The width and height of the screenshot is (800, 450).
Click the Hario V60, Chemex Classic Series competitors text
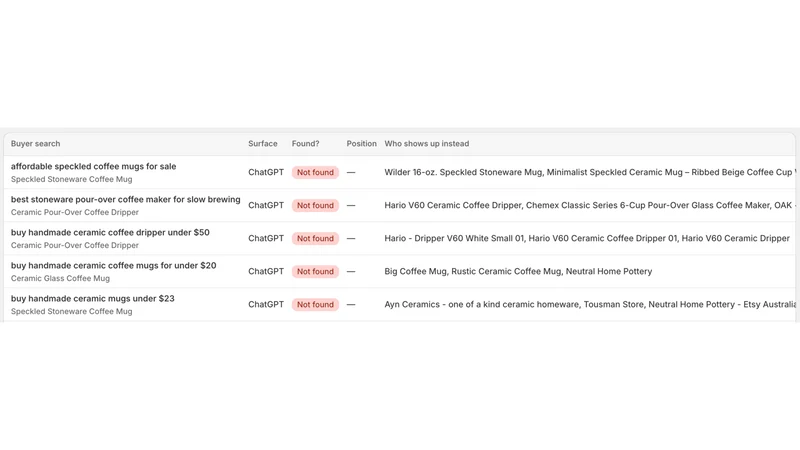(x=590, y=205)
